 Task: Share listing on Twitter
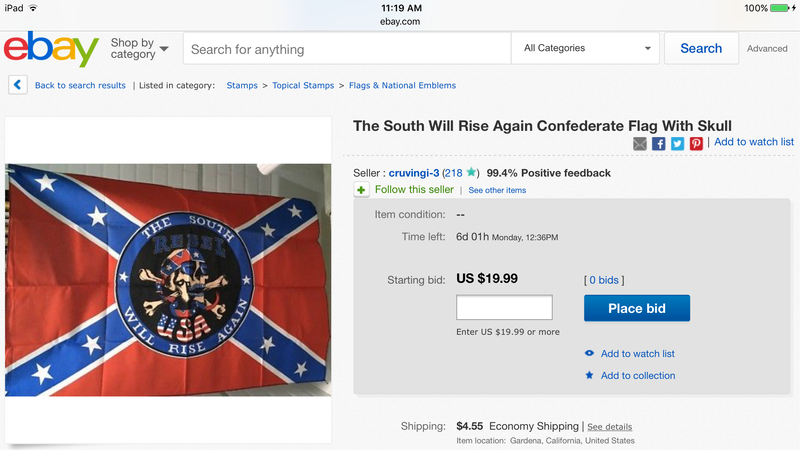677,144
